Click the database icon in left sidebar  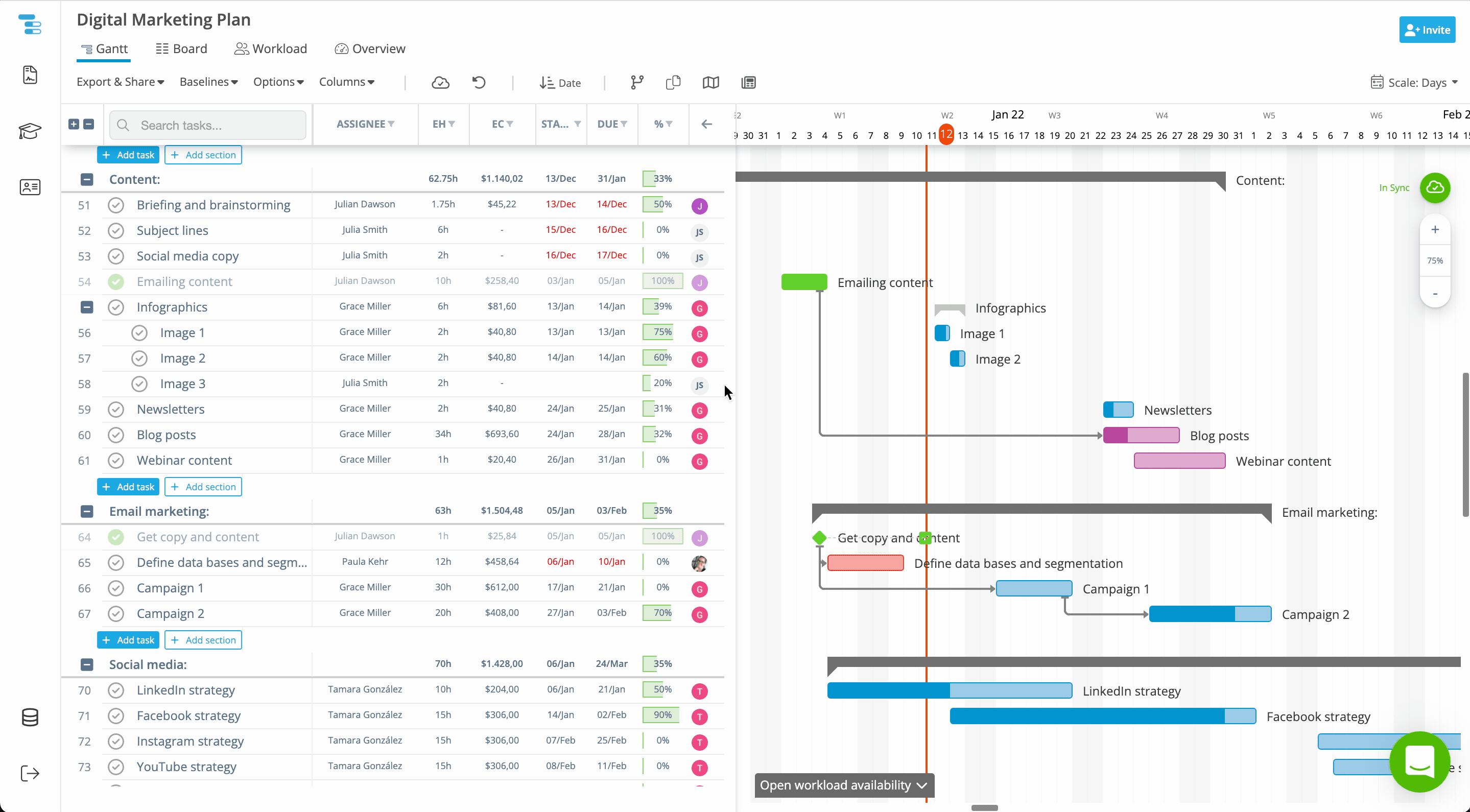[x=30, y=718]
